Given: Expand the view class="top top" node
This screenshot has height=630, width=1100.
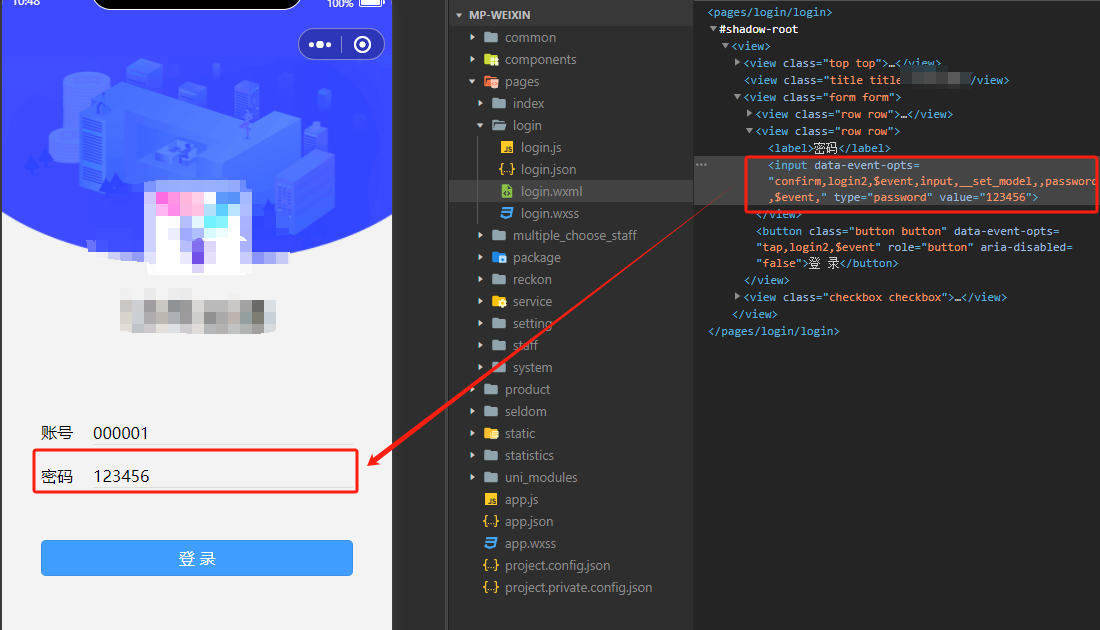Looking at the screenshot, I should (x=737, y=62).
